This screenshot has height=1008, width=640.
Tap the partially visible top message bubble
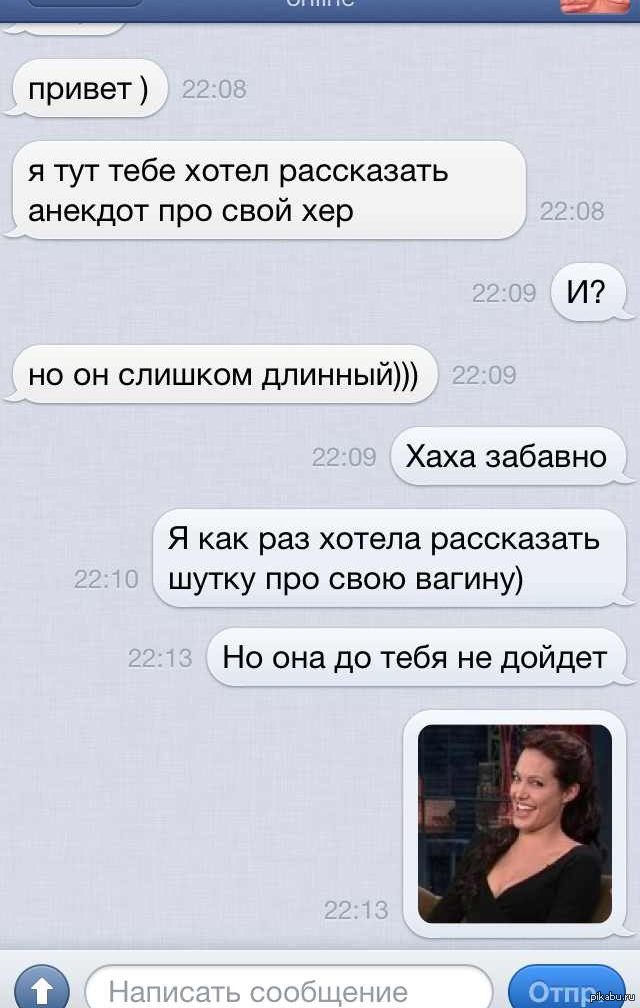click(x=67, y=28)
